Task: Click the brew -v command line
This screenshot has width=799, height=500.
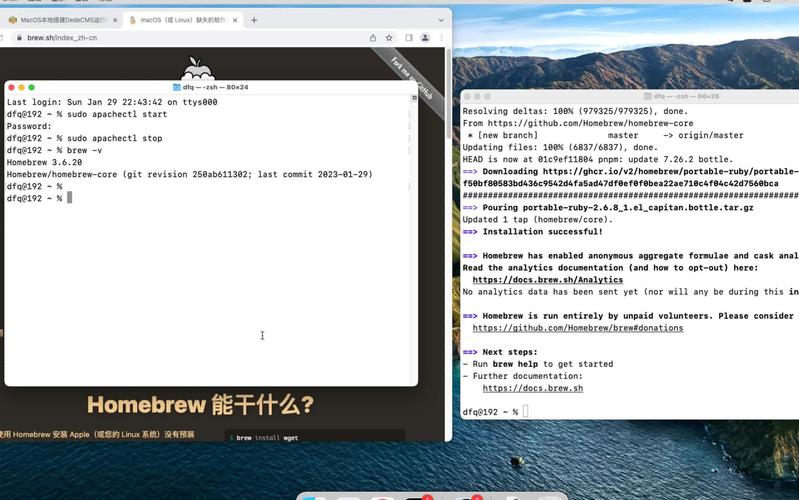Action: tap(54, 150)
